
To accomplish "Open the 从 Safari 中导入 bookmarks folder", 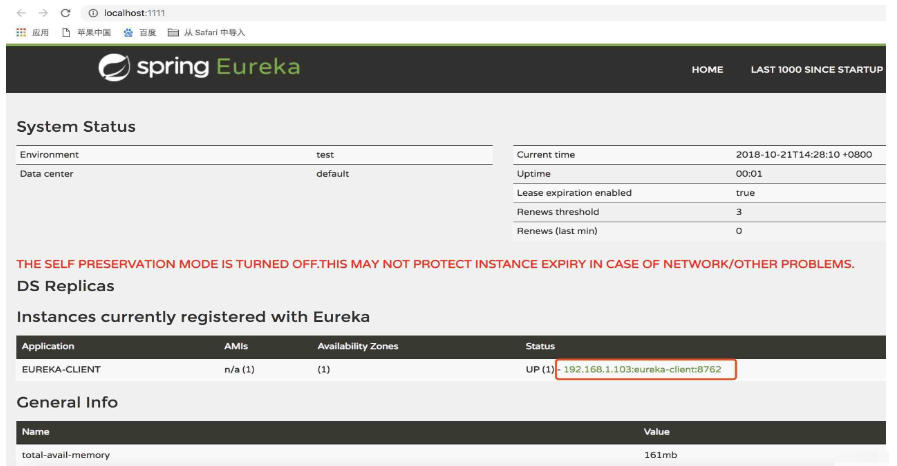I will [207, 33].
